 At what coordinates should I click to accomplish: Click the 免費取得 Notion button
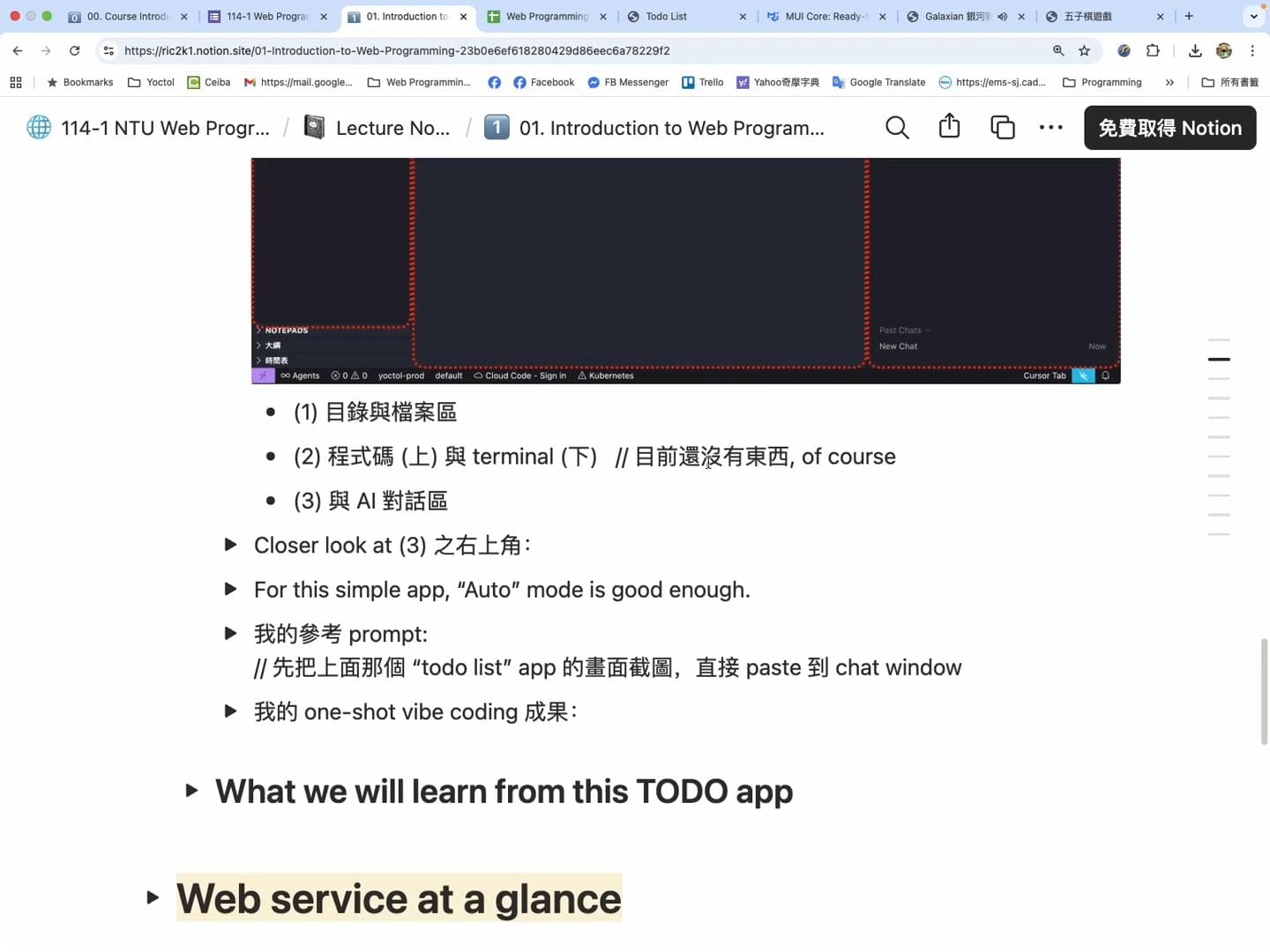1169,128
